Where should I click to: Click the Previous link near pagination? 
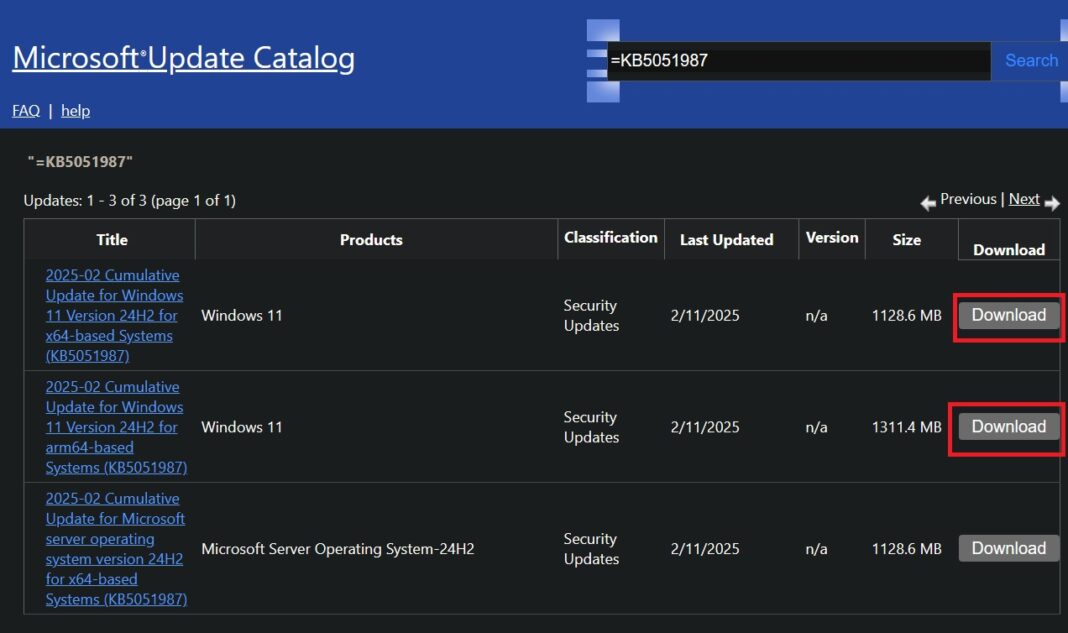tap(966, 198)
